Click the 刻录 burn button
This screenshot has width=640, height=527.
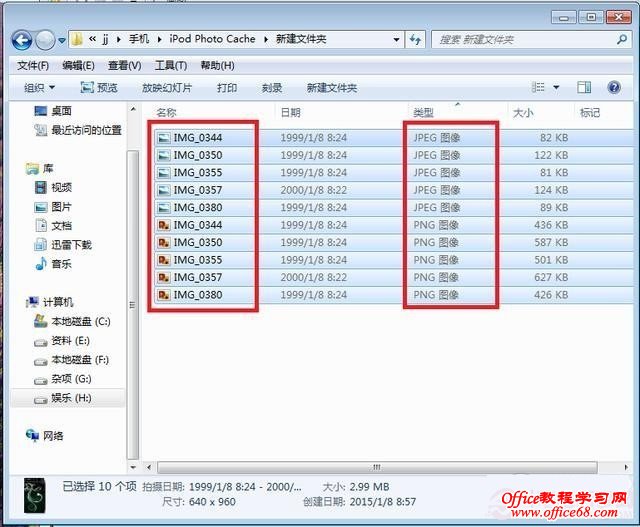pos(272,87)
